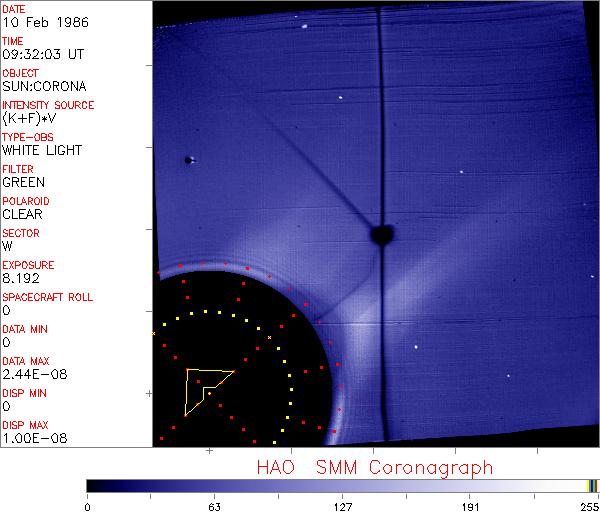Click the large dark blob on the vertical line
This screenshot has width=600, height=512.
(382, 235)
